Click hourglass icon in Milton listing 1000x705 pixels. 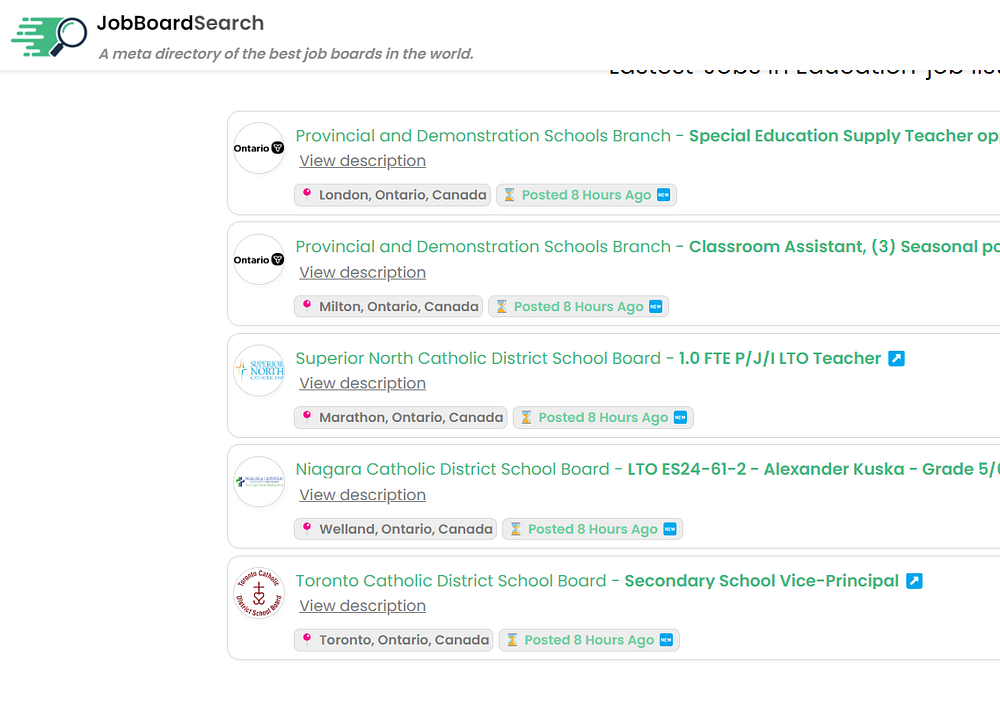coord(502,306)
